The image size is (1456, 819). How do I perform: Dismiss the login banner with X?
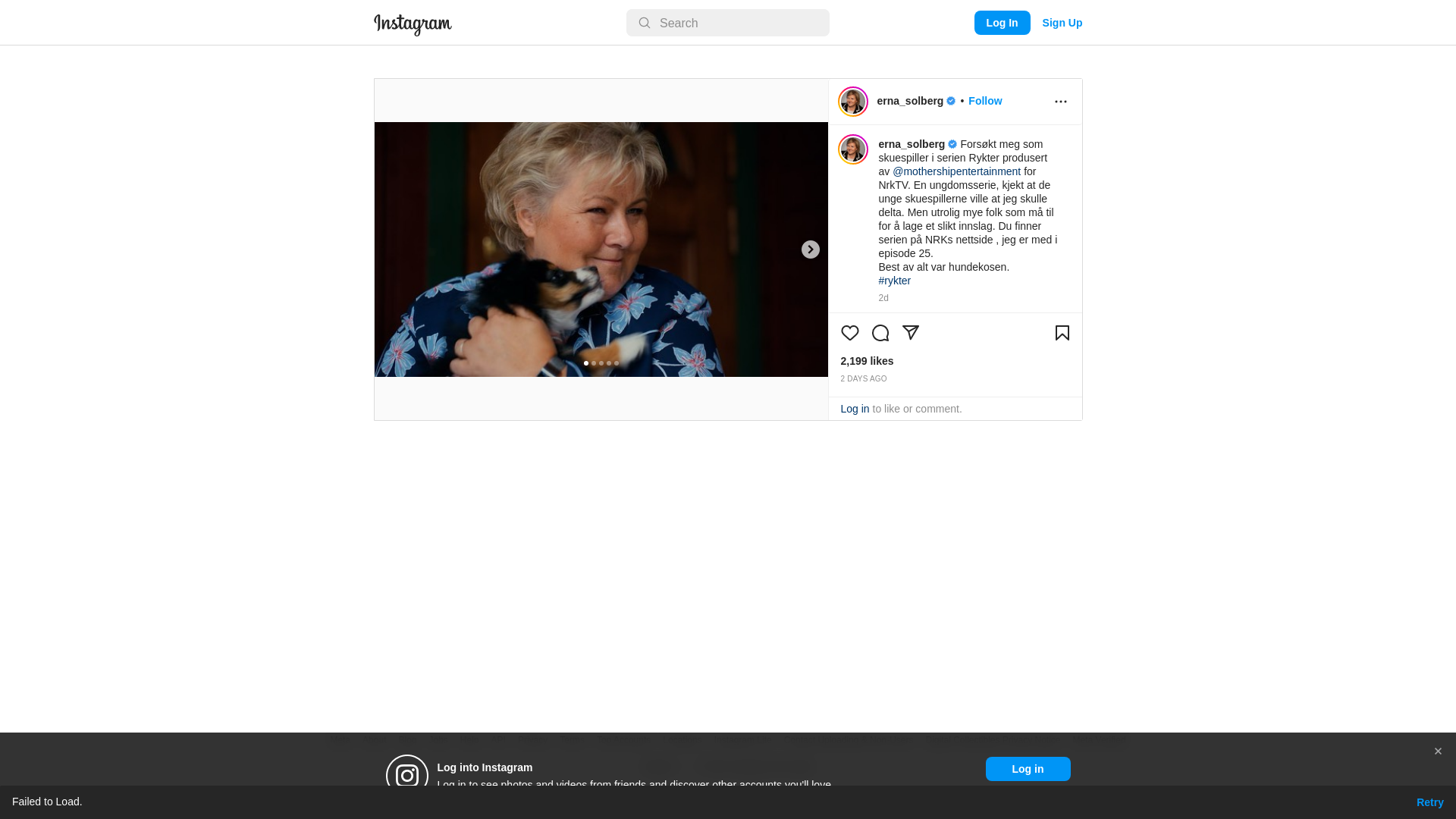pyautogui.click(x=1437, y=752)
